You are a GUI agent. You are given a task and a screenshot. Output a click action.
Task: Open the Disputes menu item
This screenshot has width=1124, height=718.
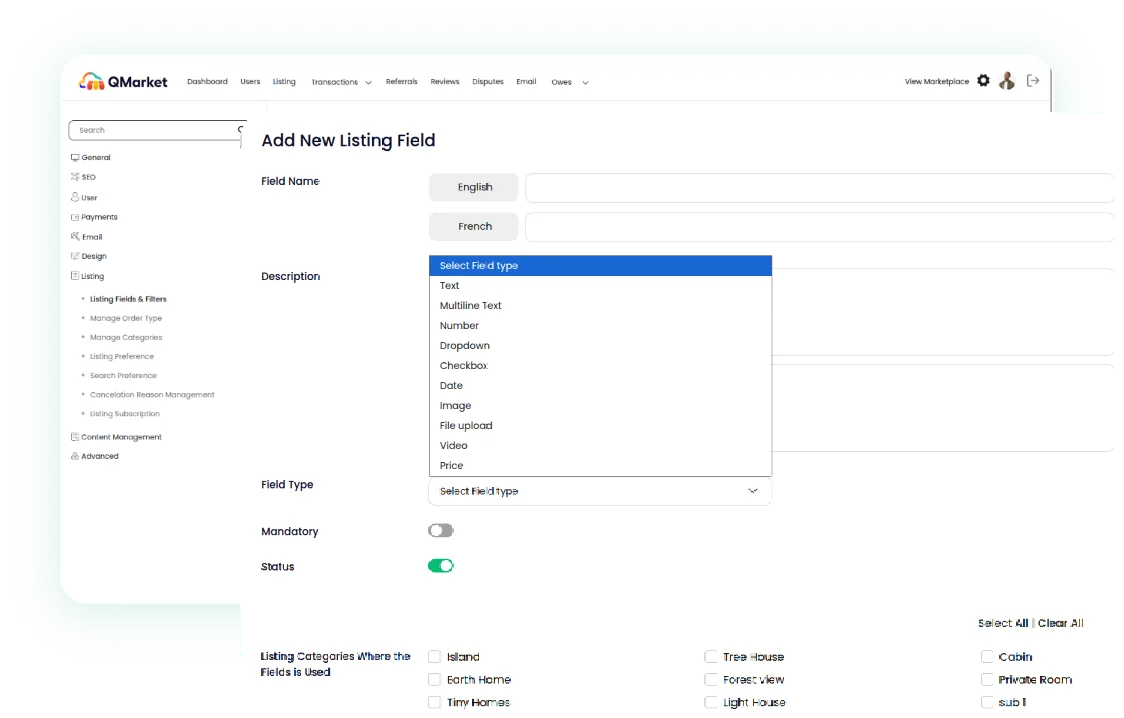(488, 81)
